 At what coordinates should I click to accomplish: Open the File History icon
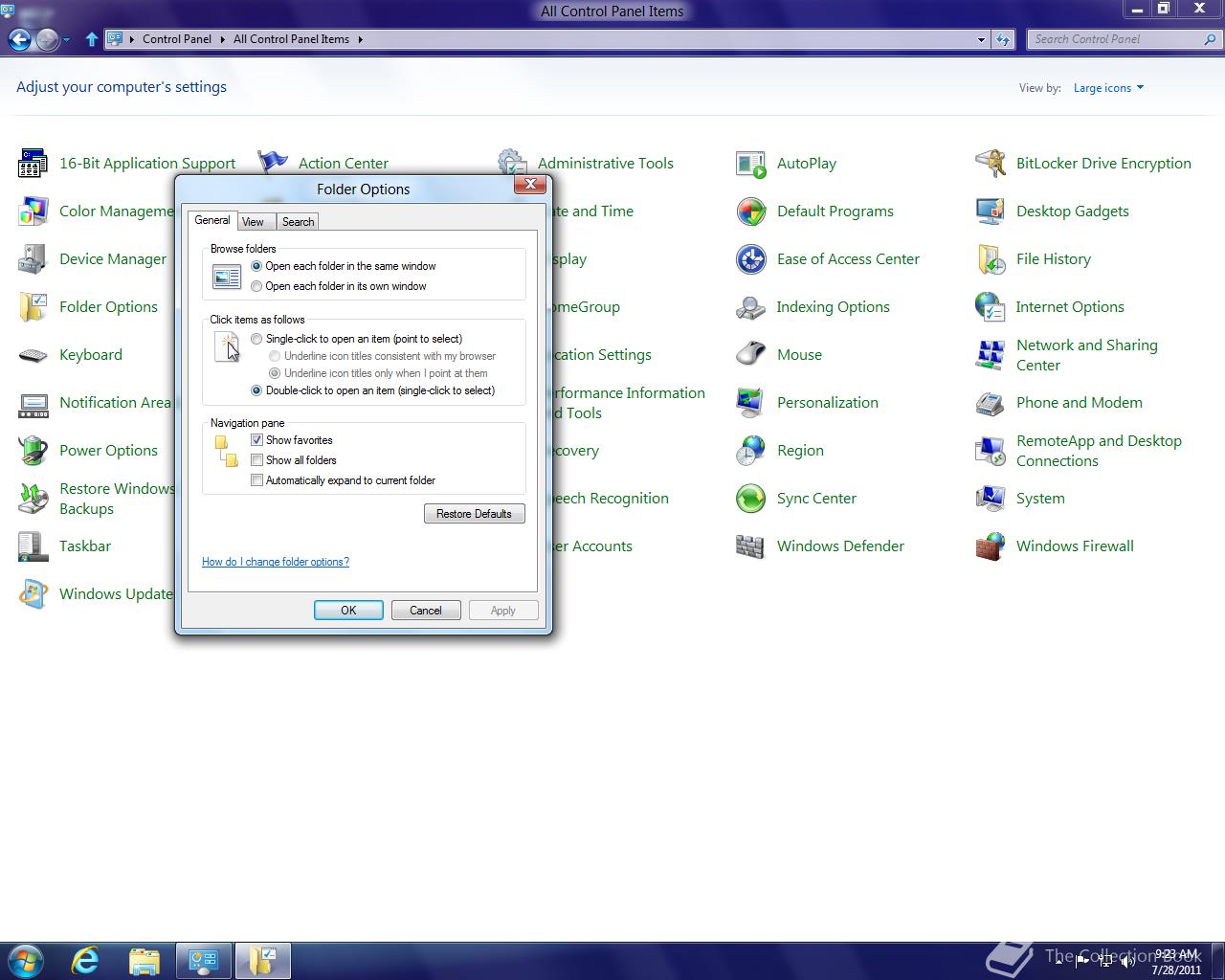click(x=991, y=259)
